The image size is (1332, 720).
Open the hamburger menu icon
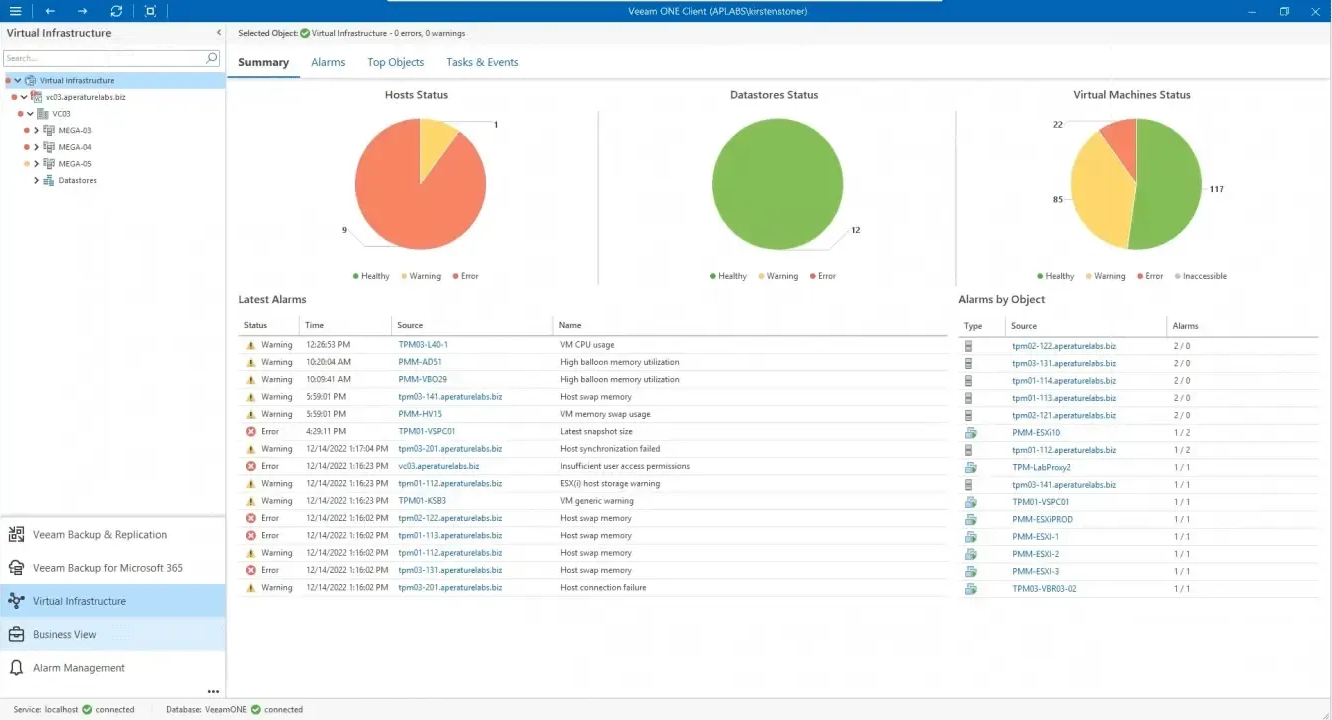tap(17, 11)
